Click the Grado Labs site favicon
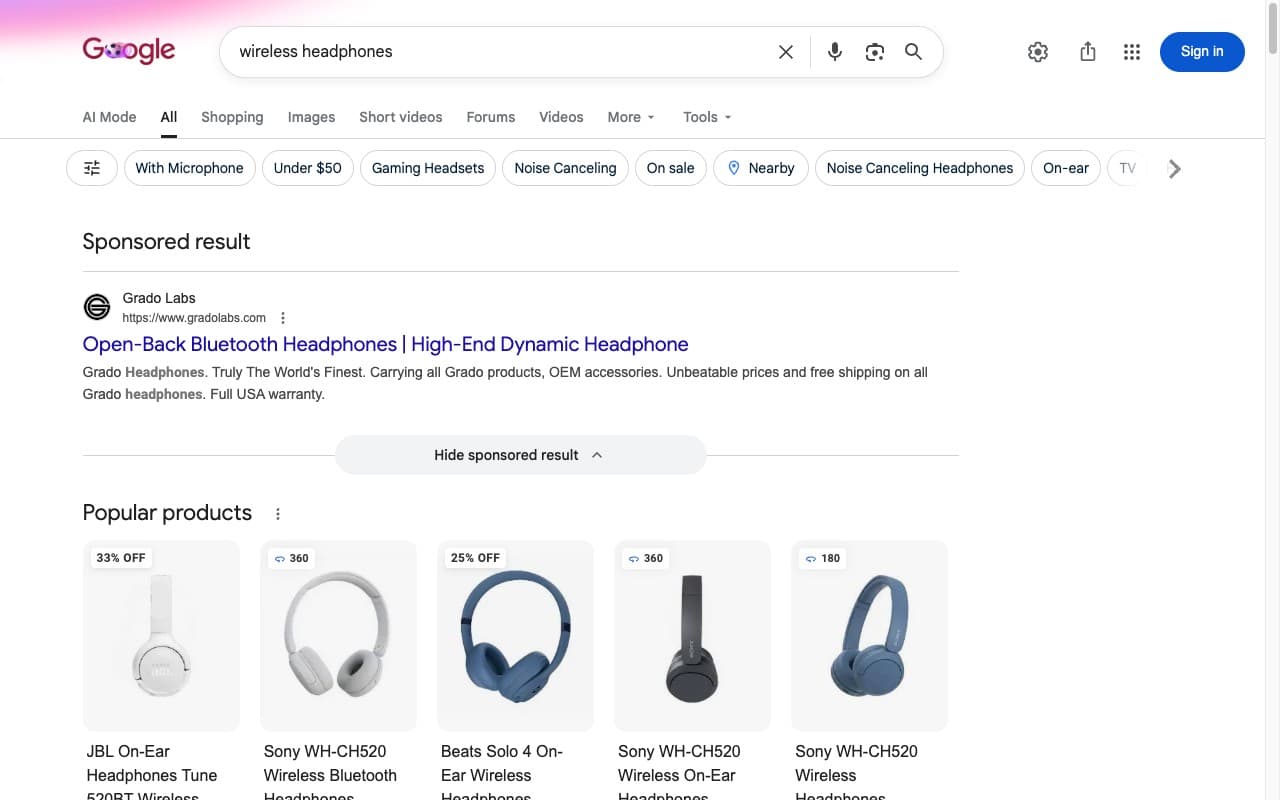1280x800 pixels. pyautogui.click(x=97, y=307)
